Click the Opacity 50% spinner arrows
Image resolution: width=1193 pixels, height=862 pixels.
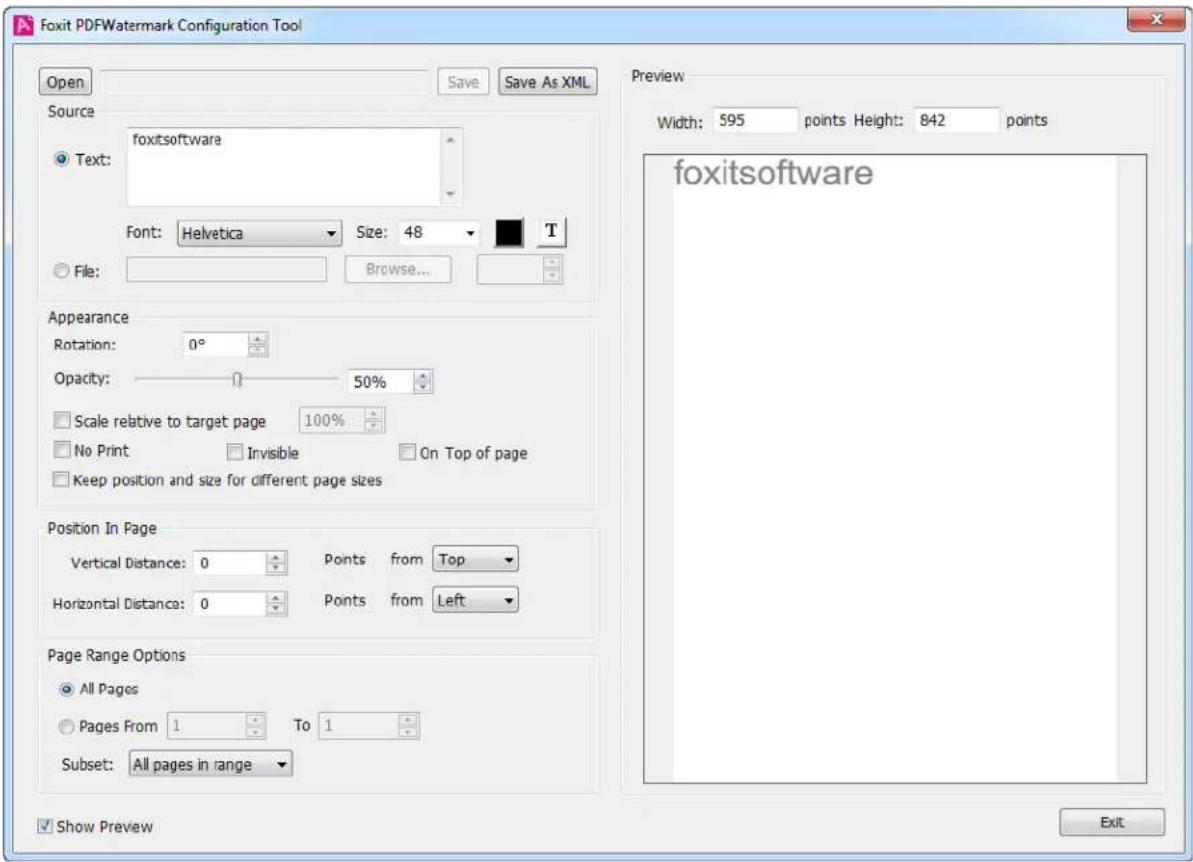point(423,381)
